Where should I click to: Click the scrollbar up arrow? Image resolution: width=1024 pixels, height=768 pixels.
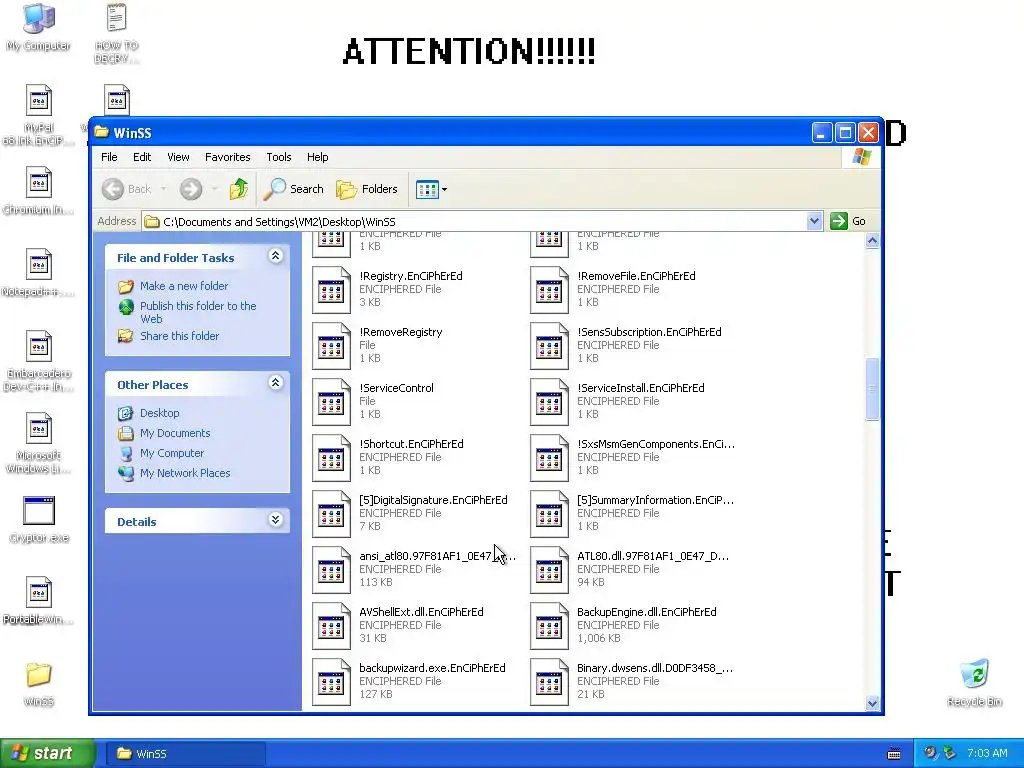pyautogui.click(x=872, y=240)
